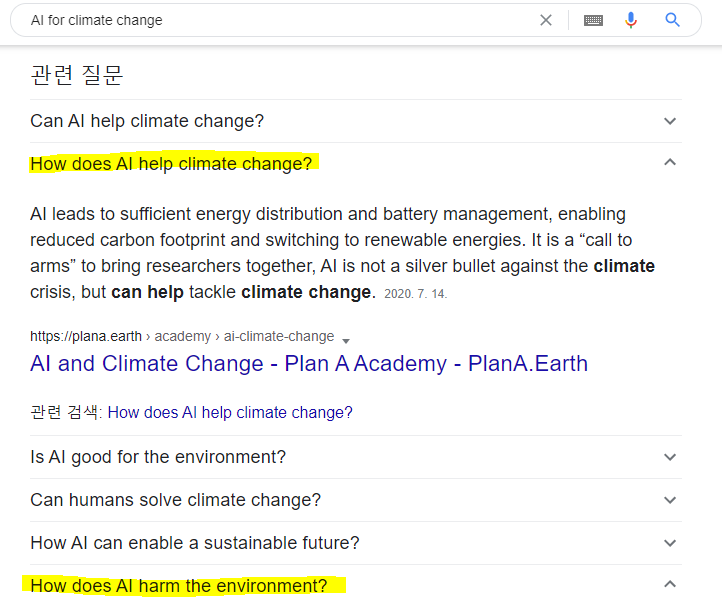Expand 'How AI can enable a sustainable future?' chevron
This screenshot has height=611, width=722.
click(x=670, y=543)
